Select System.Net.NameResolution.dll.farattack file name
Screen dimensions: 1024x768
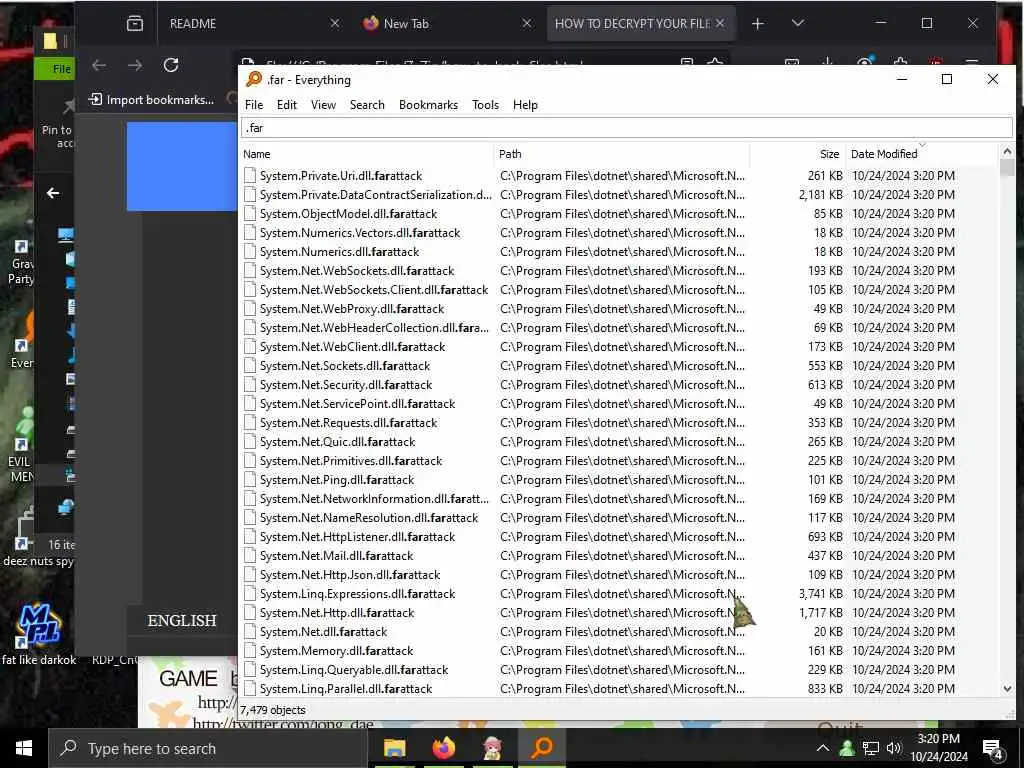click(x=369, y=518)
